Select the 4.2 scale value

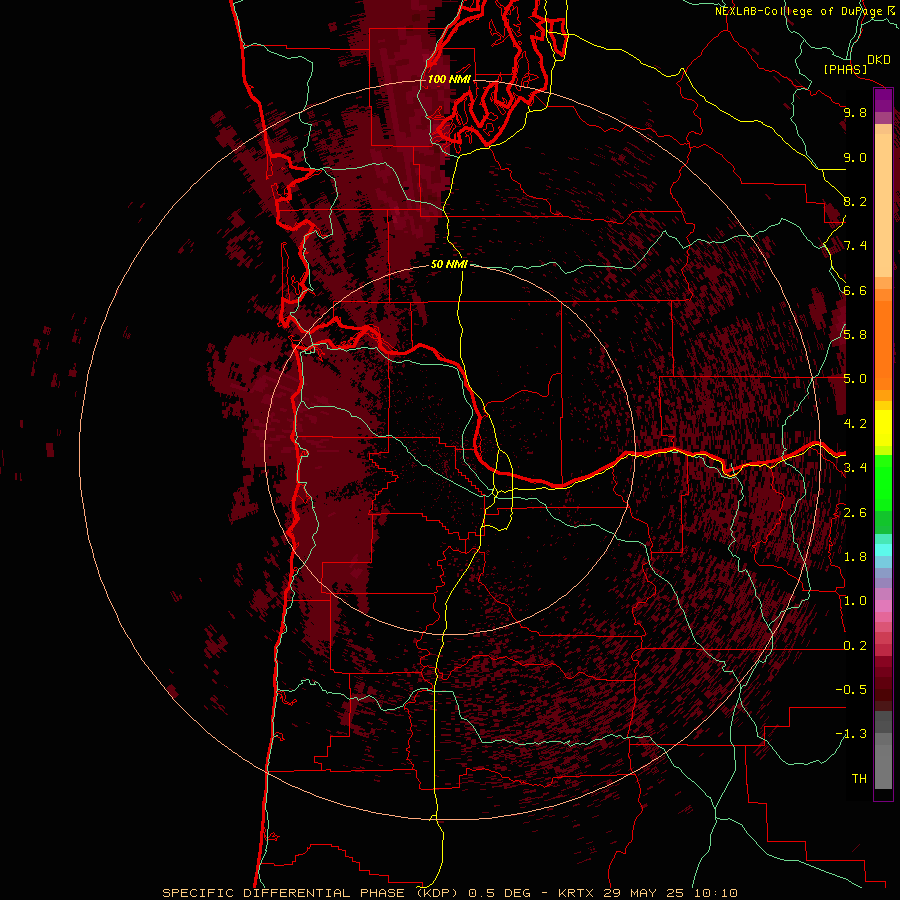point(855,424)
